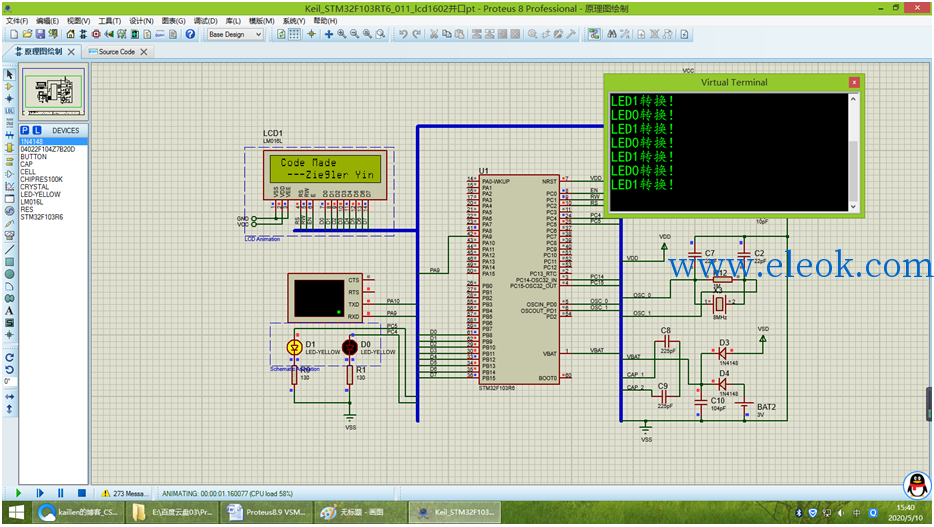Click the Redo toolbar icon

[416, 34]
